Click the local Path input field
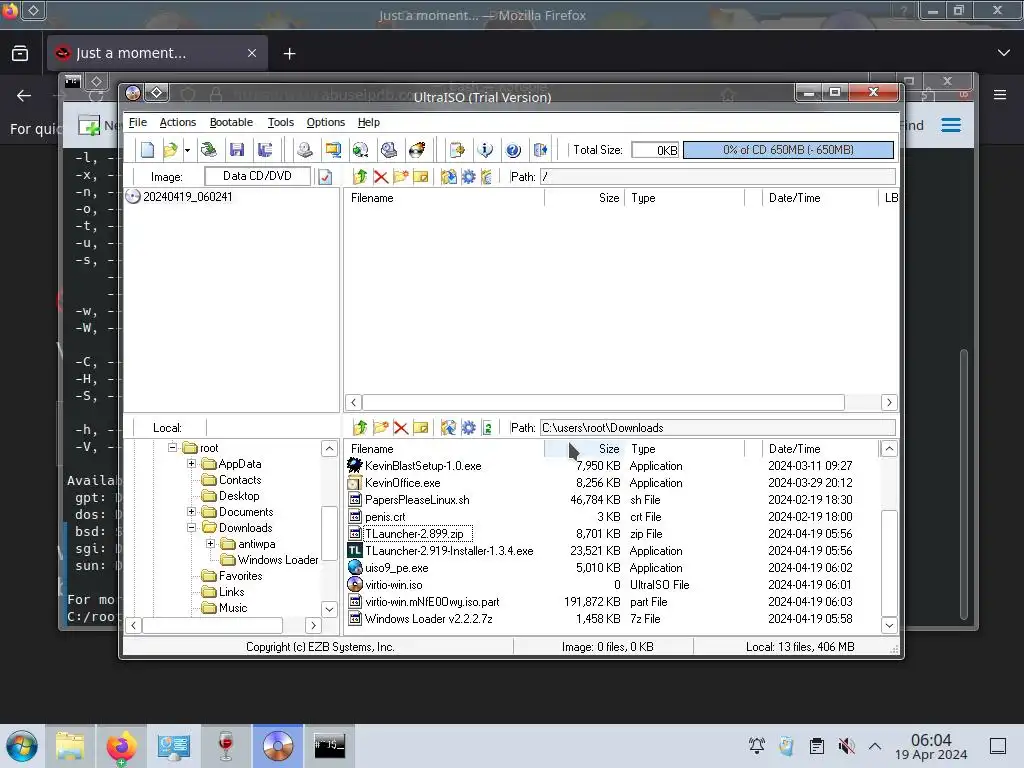The width and height of the screenshot is (1024, 768). pos(718,428)
